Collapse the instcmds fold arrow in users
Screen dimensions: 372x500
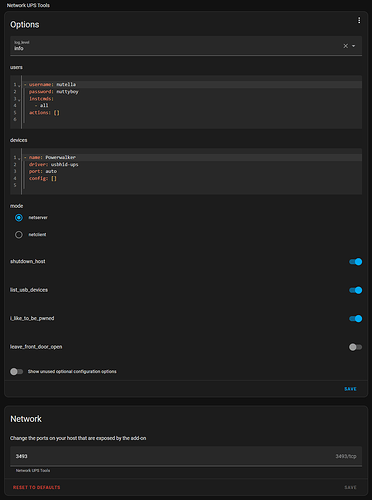pyautogui.click(x=19, y=99)
